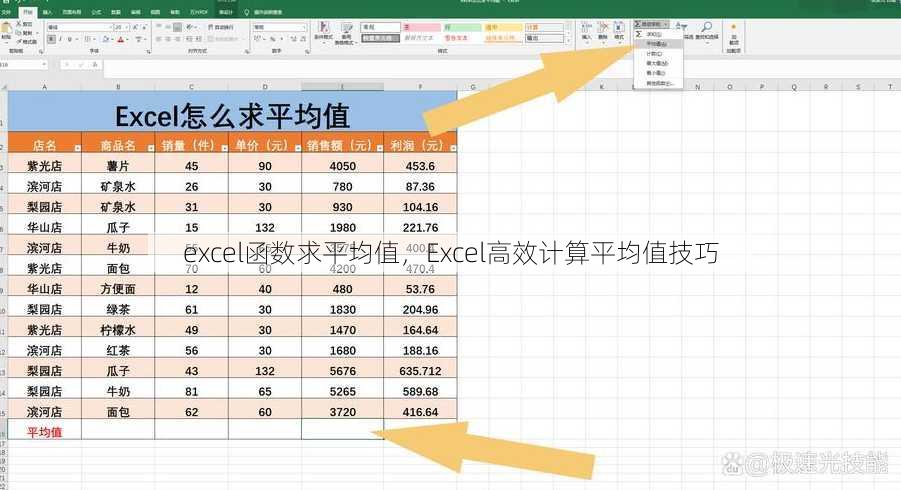The image size is (901, 490).
Task: Click the Paste clipboard icon
Action: click(6, 27)
